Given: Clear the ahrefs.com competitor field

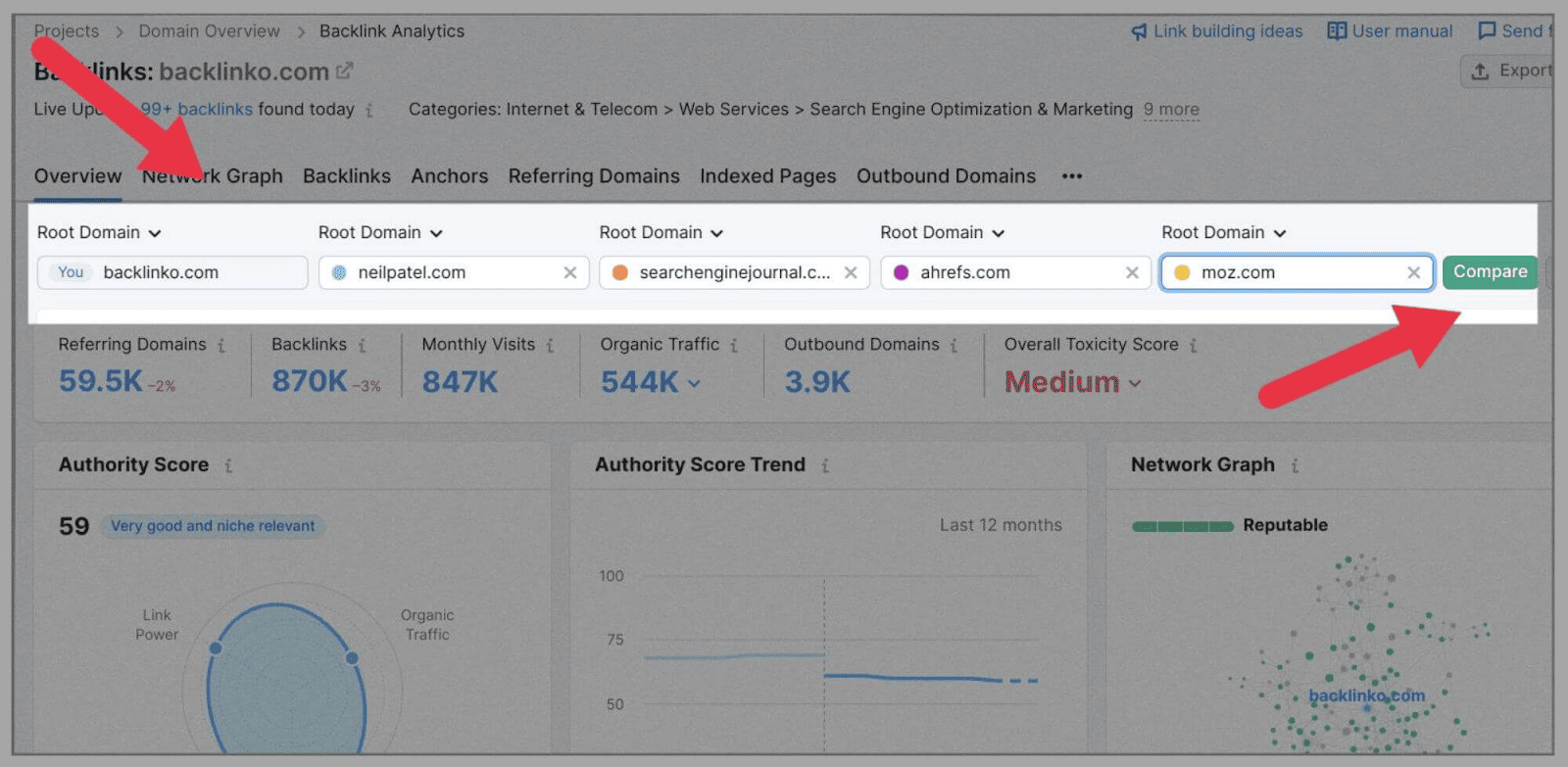Looking at the screenshot, I should click(x=1132, y=273).
